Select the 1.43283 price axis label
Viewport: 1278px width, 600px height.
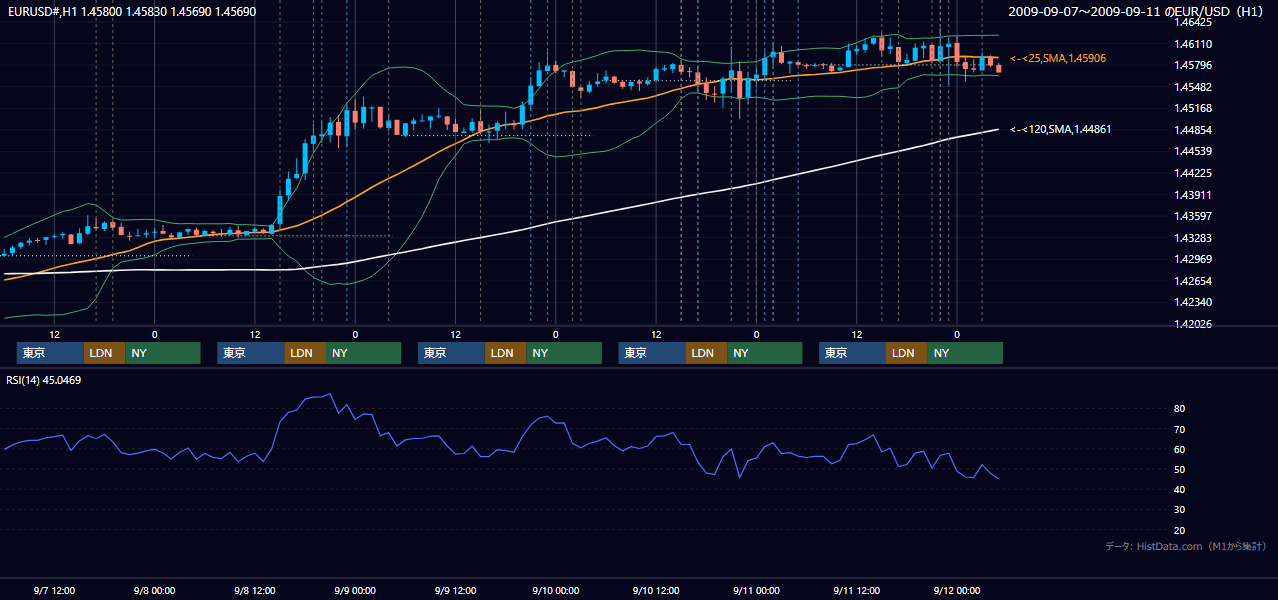[x=1193, y=238]
